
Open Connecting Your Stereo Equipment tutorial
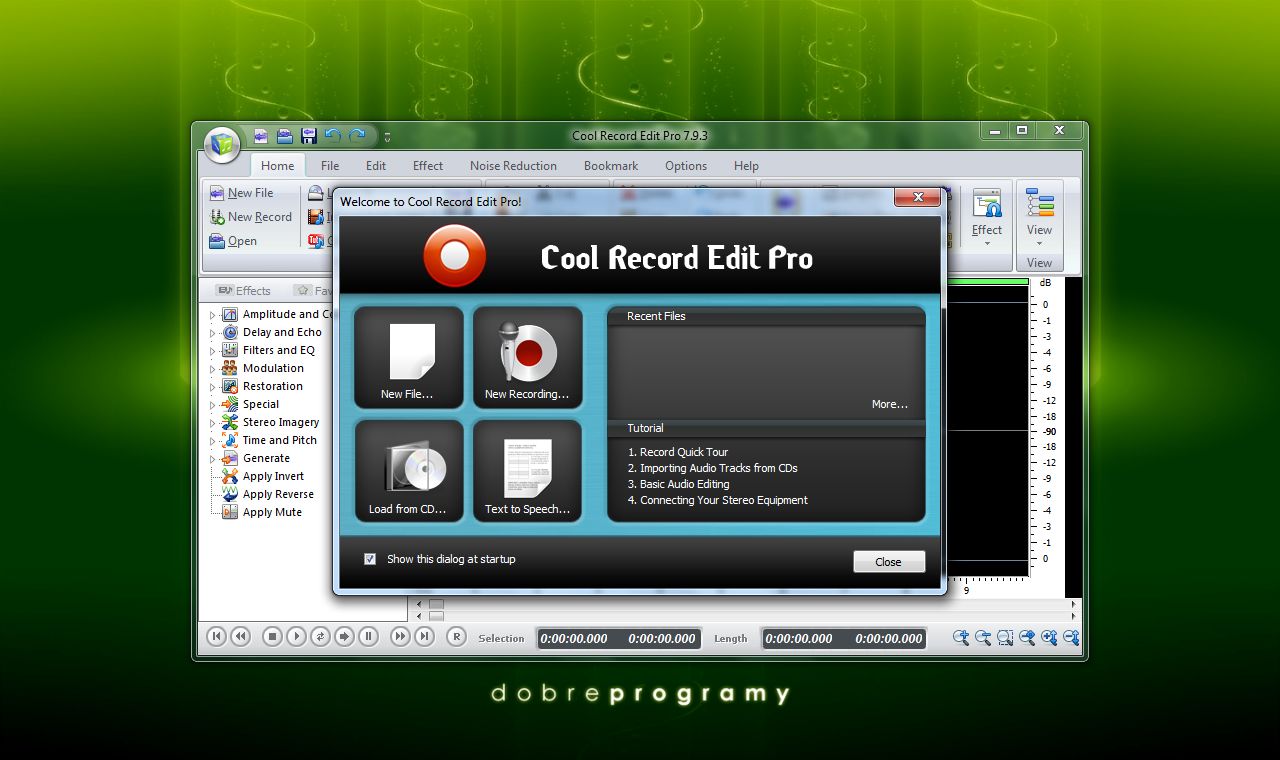[x=717, y=500]
